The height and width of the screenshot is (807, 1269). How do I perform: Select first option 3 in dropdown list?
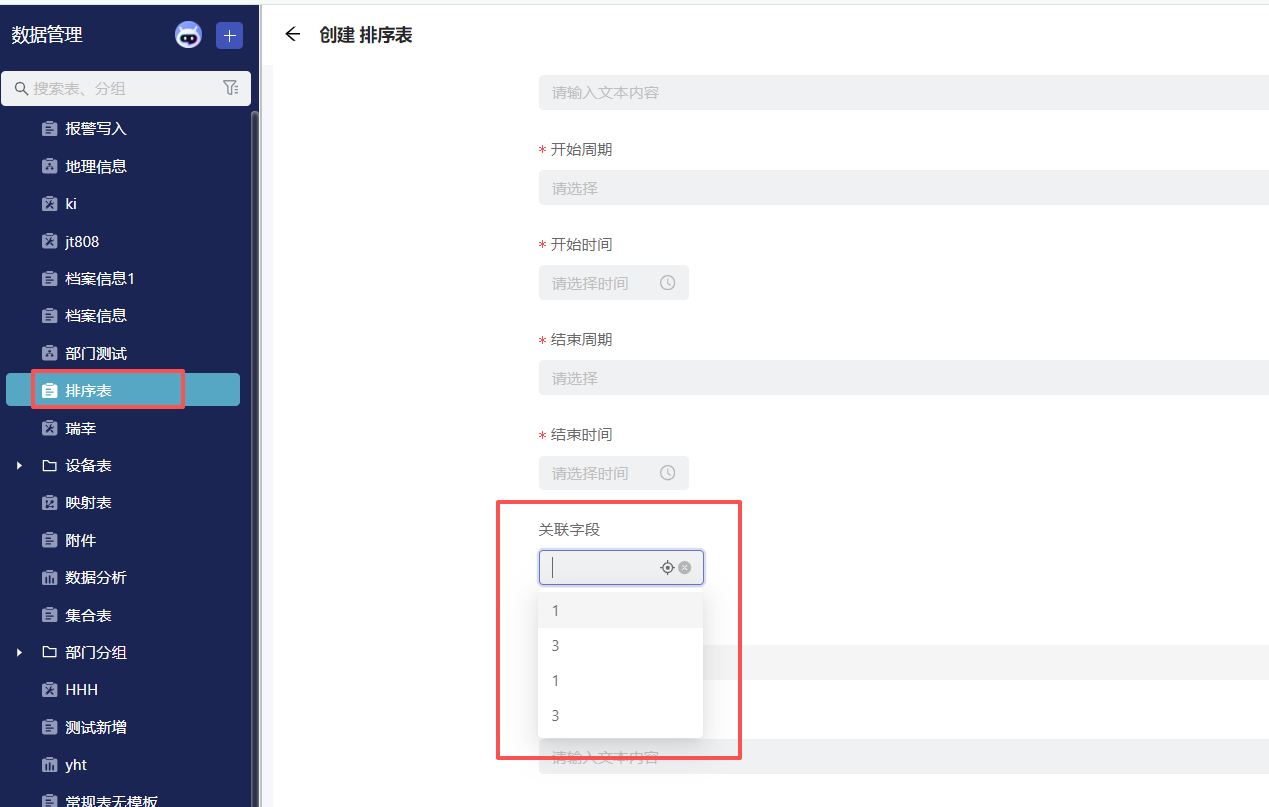tap(620, 646)
